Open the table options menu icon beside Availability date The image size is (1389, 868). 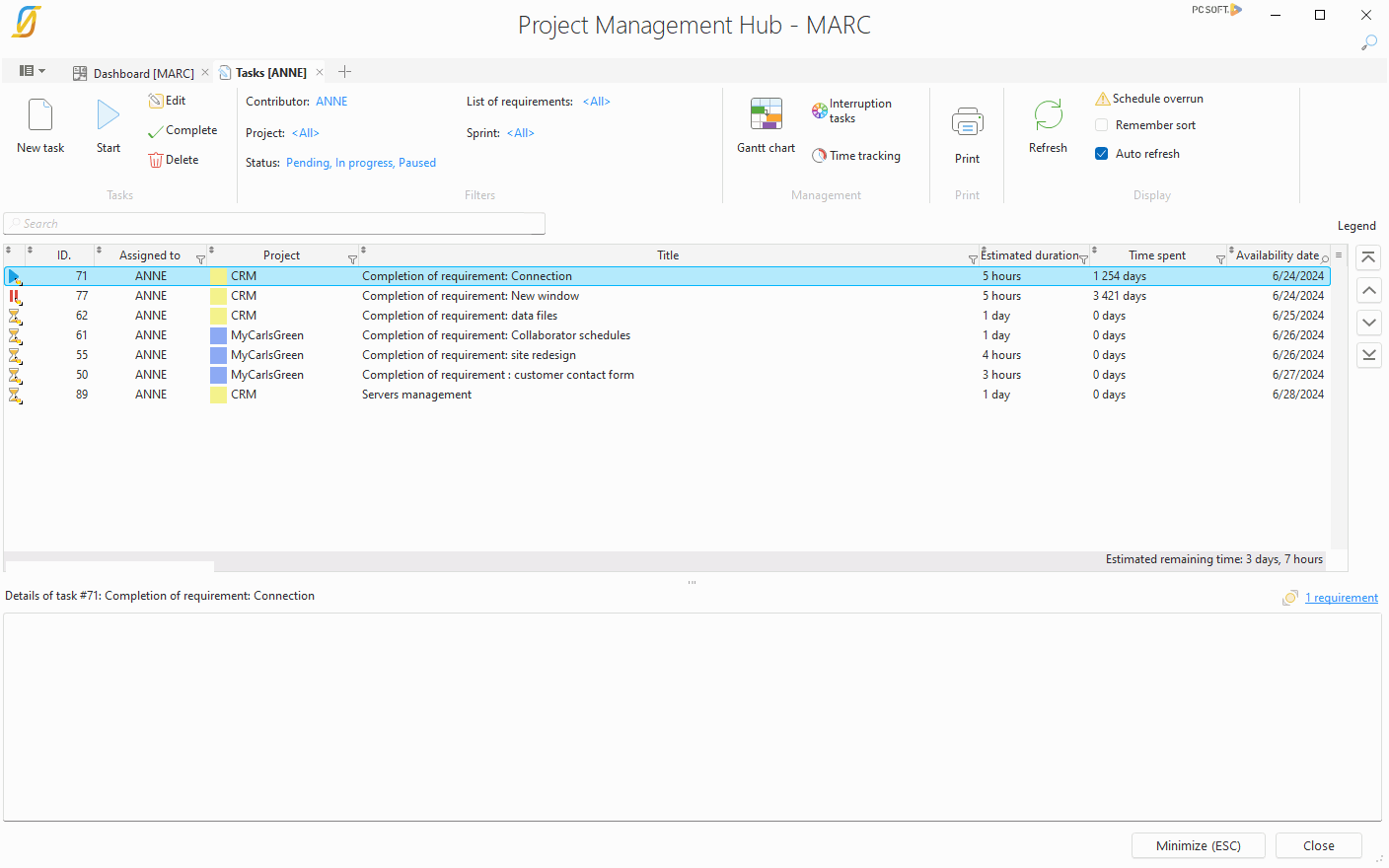click(x=1339, y=254)
